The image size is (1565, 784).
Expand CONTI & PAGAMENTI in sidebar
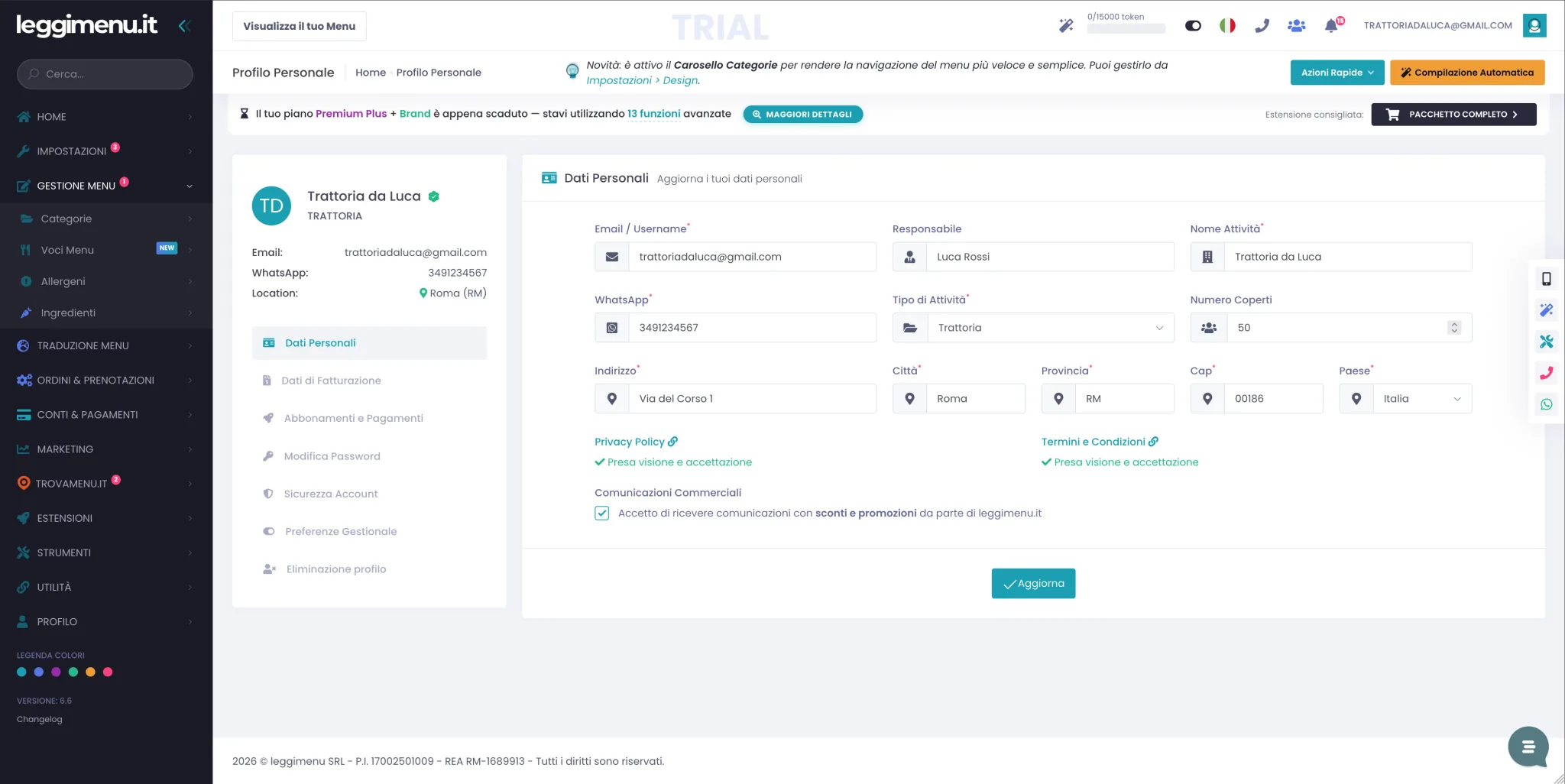tap(106, 415)
